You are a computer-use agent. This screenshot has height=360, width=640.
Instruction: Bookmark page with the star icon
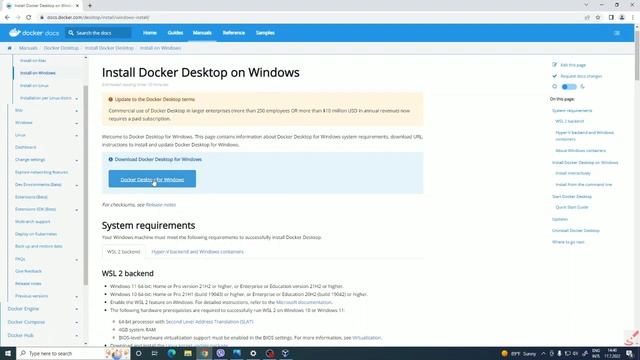click(x=598, y=18)
